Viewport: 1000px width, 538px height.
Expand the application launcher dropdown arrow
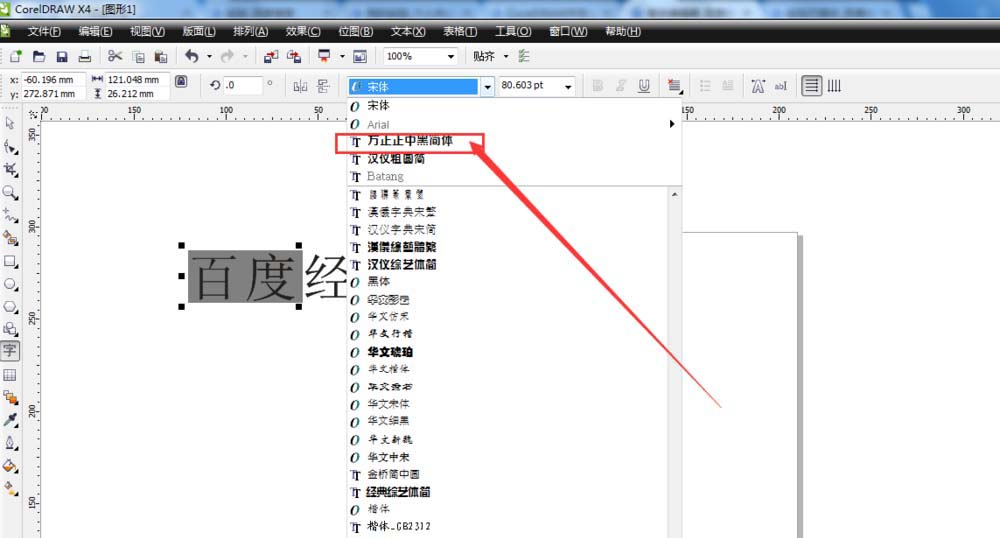342,56
